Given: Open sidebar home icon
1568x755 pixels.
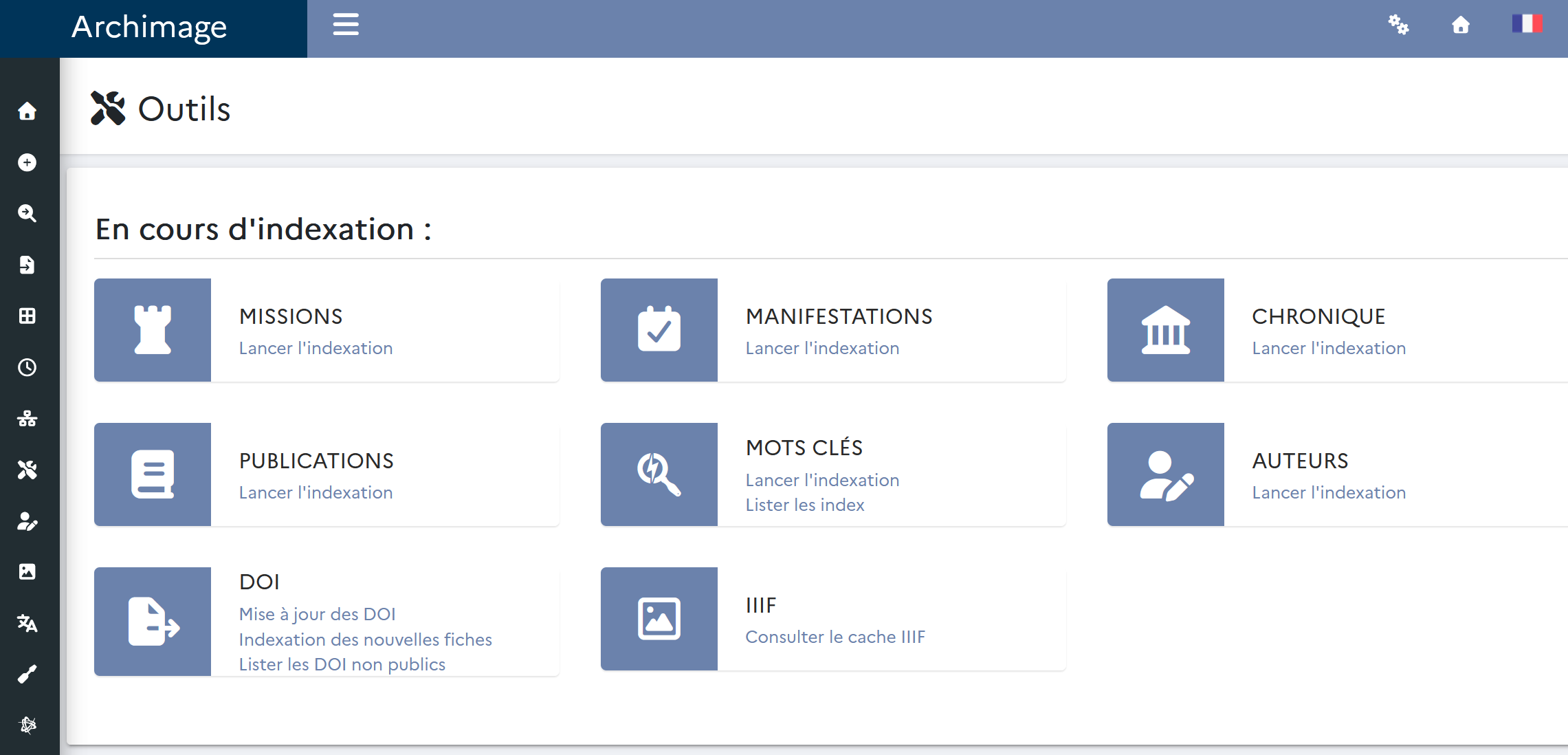Looking at the screenshot, I should (x=27, y=111).
